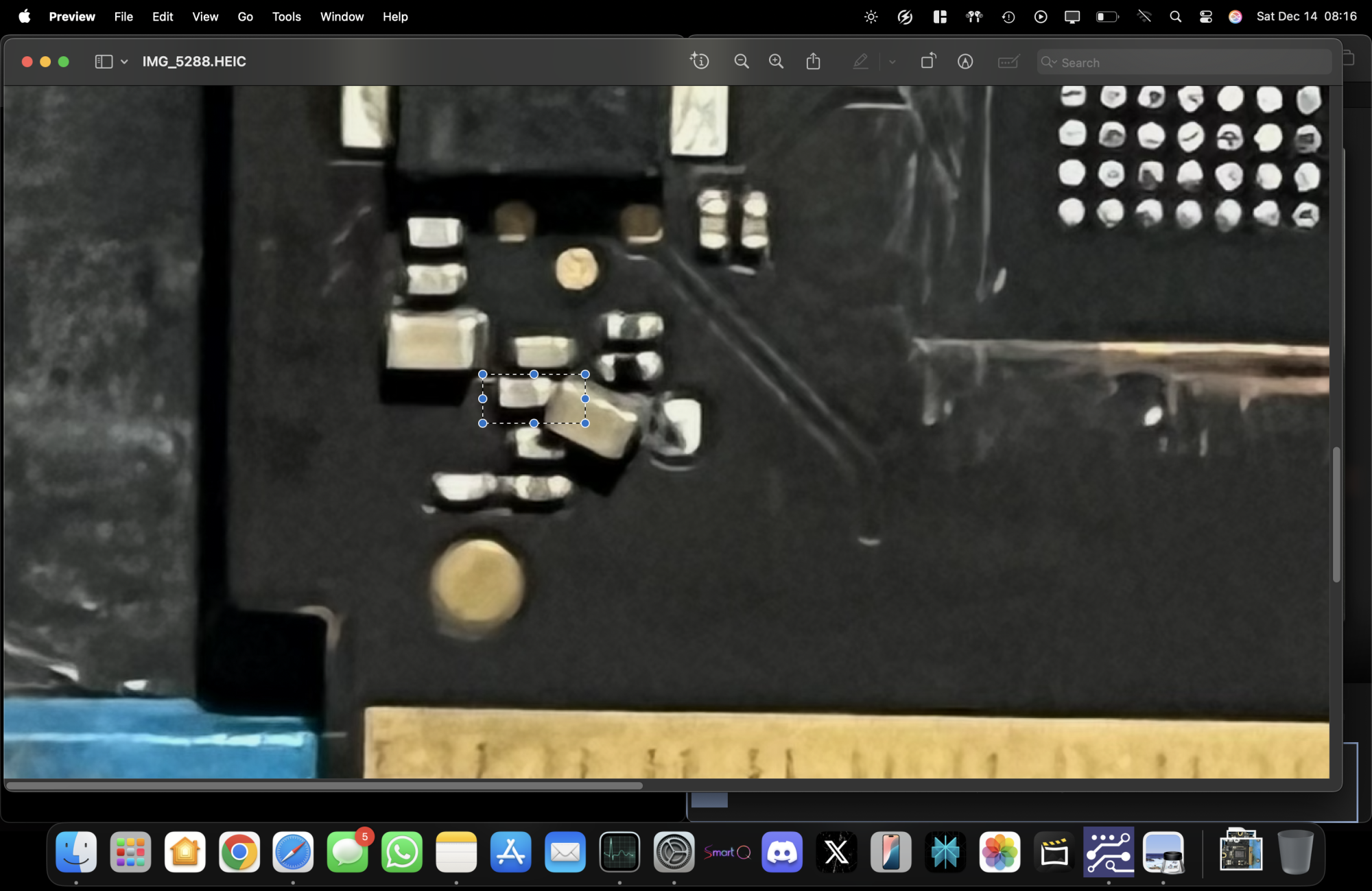1372x891 pixels.
Task: Click the form filling toolbar icon
Action: 1008,62
